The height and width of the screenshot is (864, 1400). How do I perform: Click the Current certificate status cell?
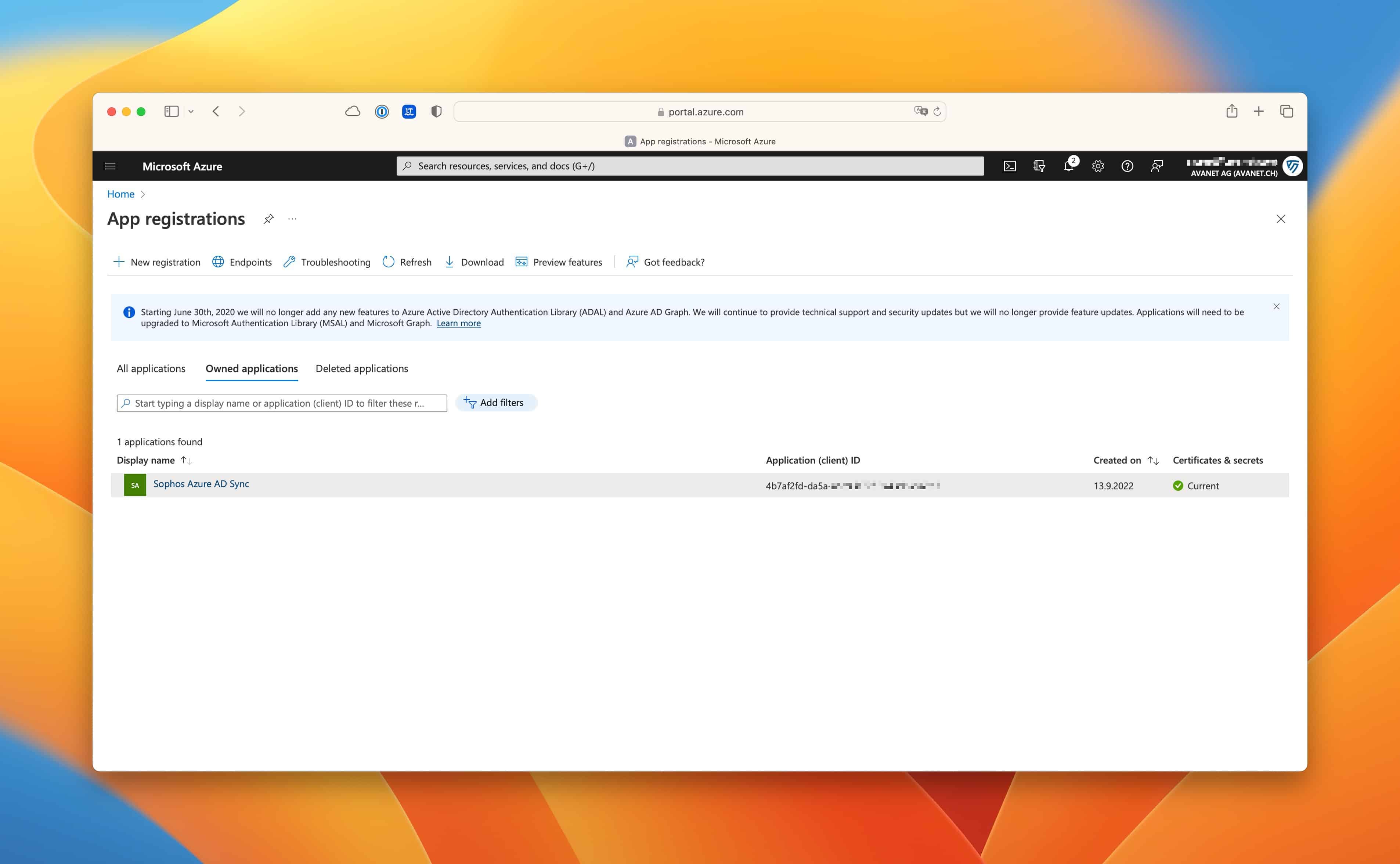point(1195,486)
